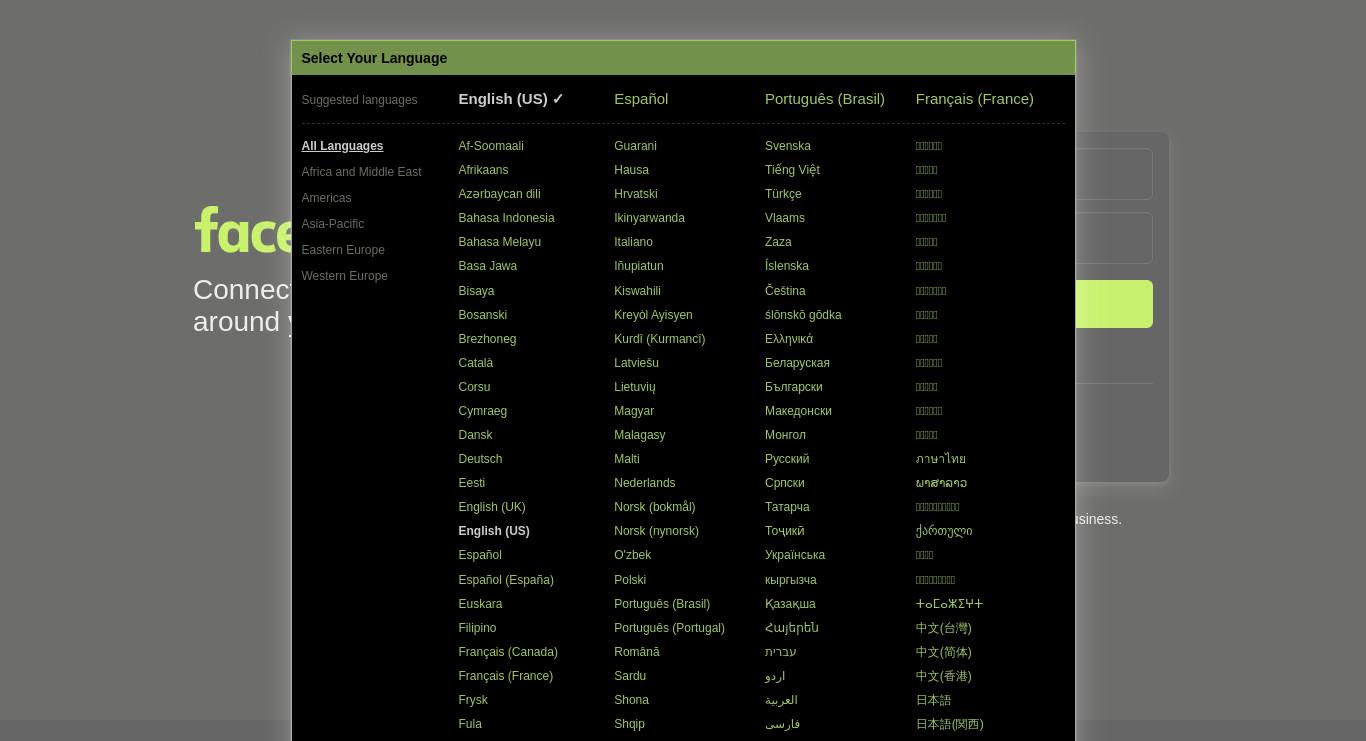Select Español (España)
Screen dimensions: 1366x741
[x=505, y=580]
